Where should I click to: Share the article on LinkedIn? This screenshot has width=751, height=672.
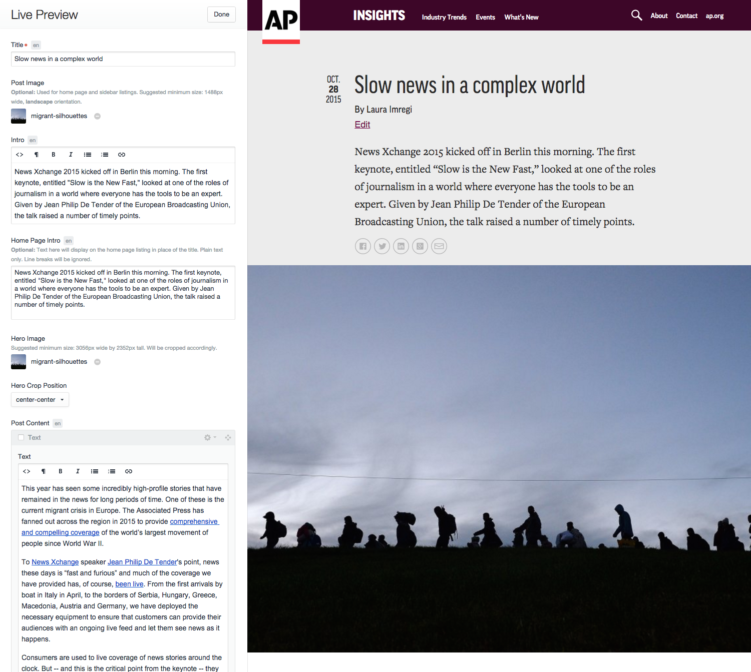[x=401, y=246]
